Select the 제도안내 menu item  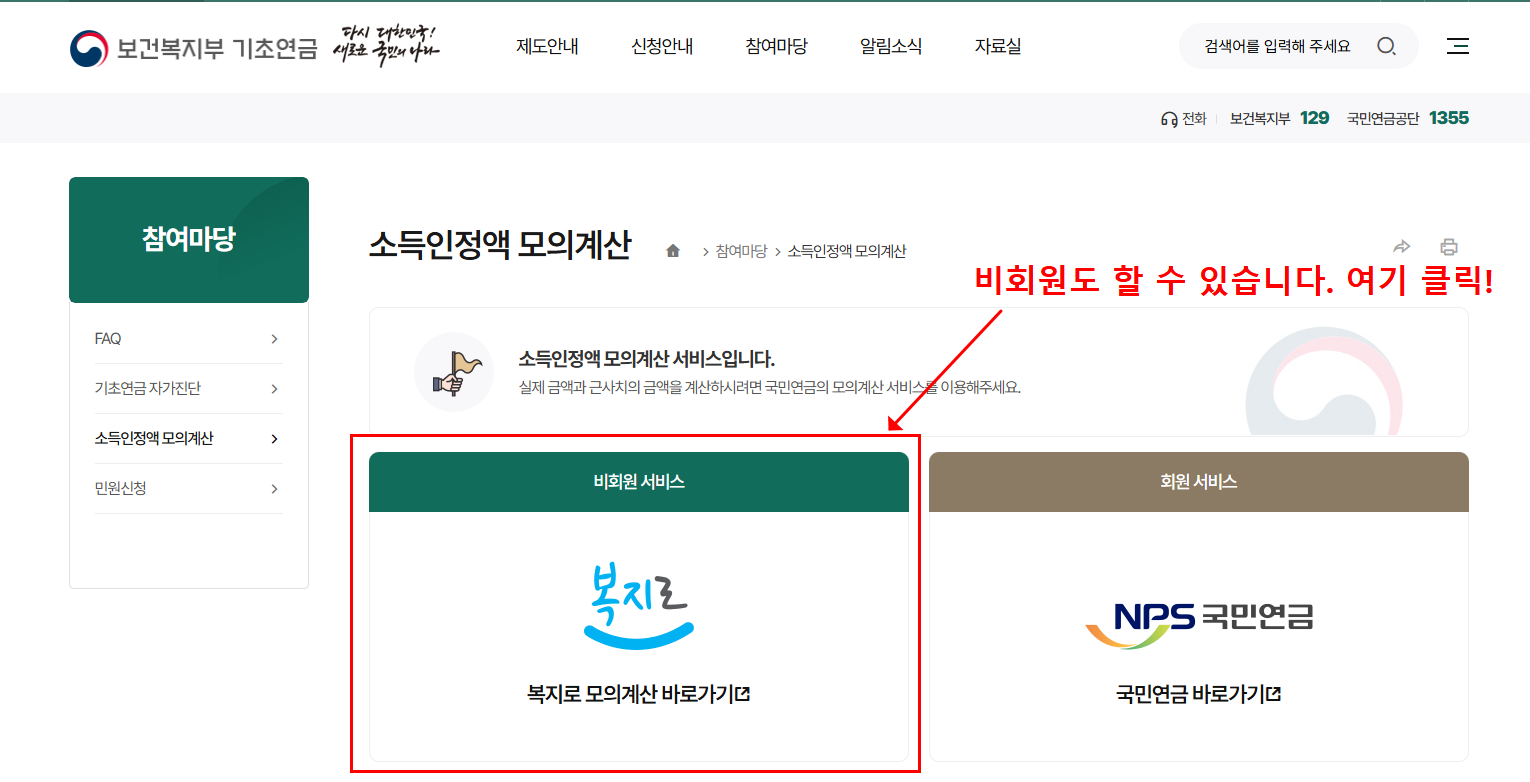547,46
